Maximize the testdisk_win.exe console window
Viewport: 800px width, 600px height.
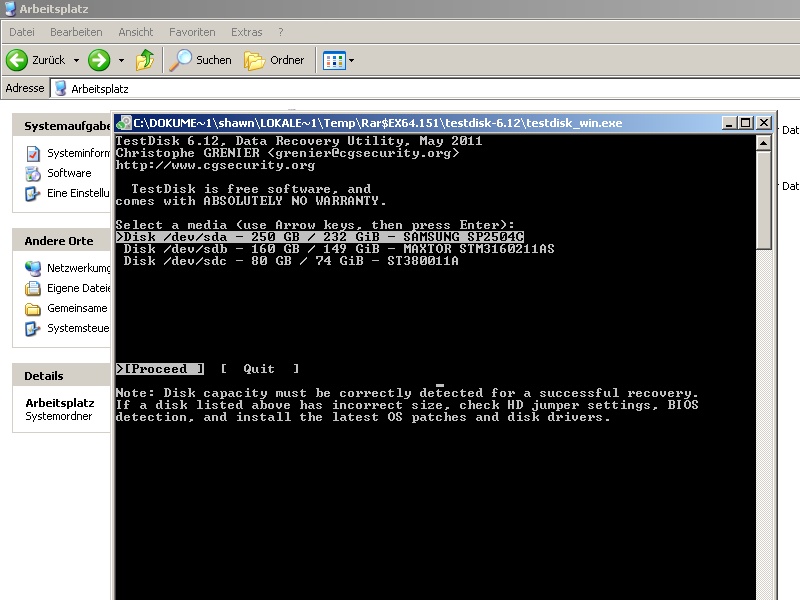coord(746,123)
